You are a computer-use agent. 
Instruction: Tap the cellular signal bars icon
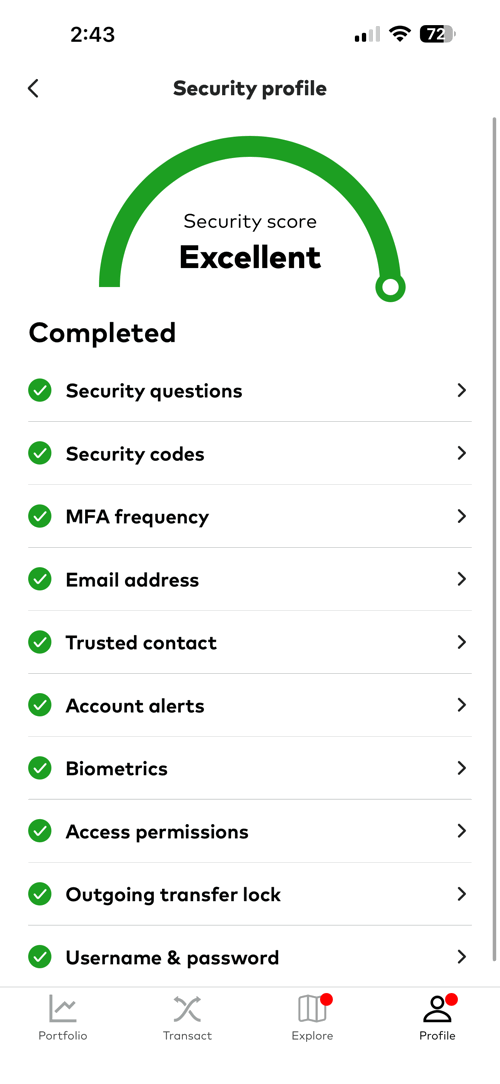pyautogui.click(x=367, y=34)
